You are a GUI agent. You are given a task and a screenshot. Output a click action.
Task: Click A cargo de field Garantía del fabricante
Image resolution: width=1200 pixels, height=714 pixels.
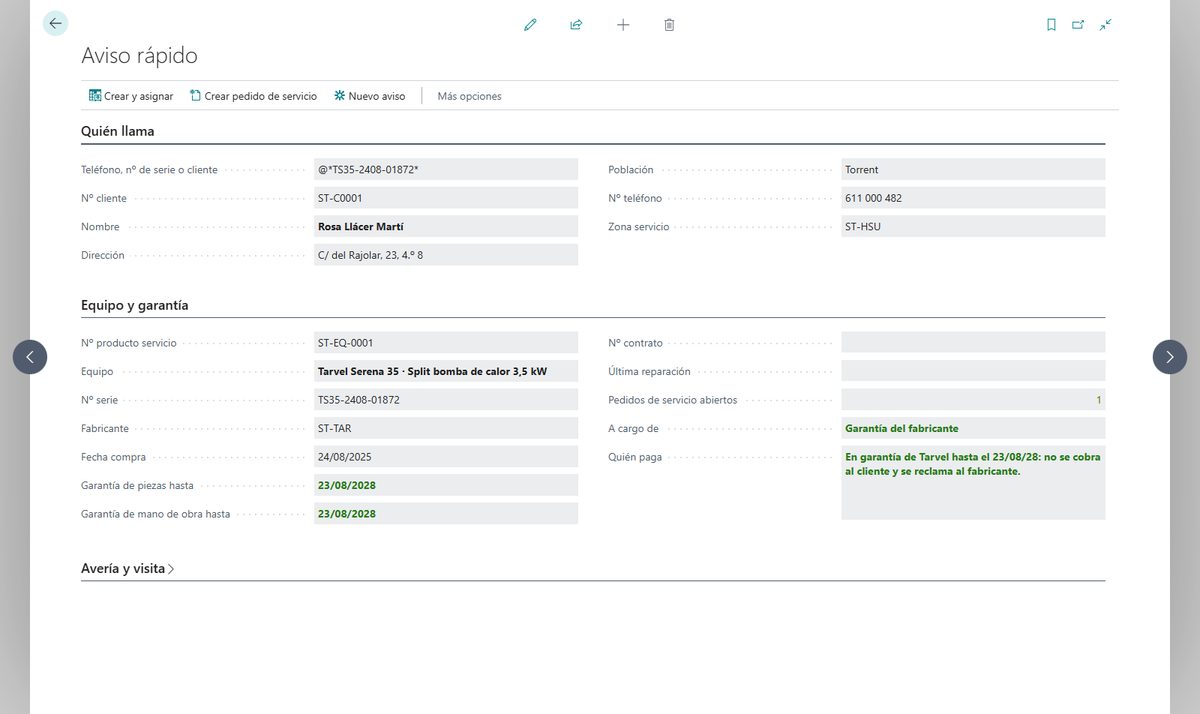pyautogui.click(x=973, y=428)
